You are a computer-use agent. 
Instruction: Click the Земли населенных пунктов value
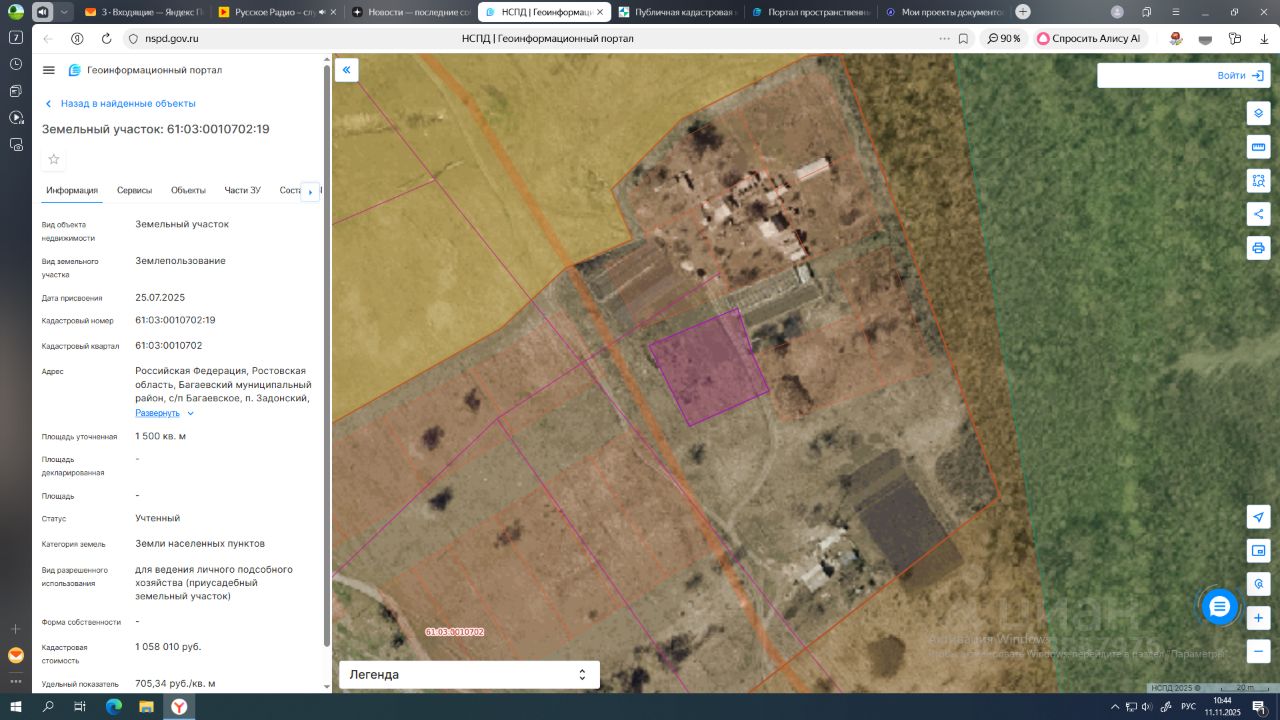point(200,544)
